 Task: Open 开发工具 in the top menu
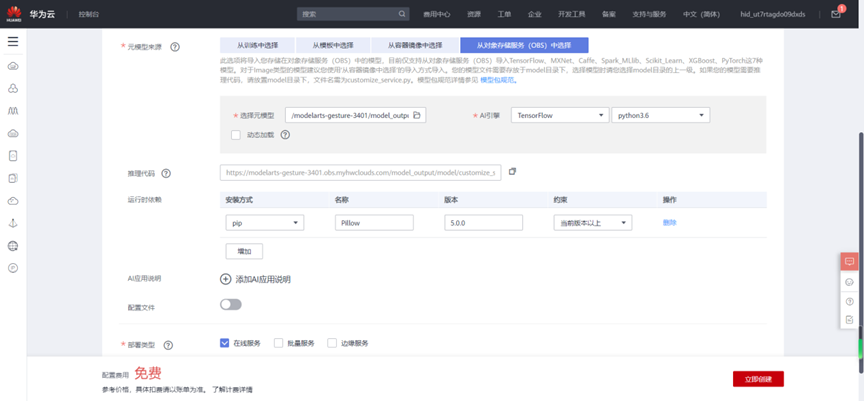[571, 14]
